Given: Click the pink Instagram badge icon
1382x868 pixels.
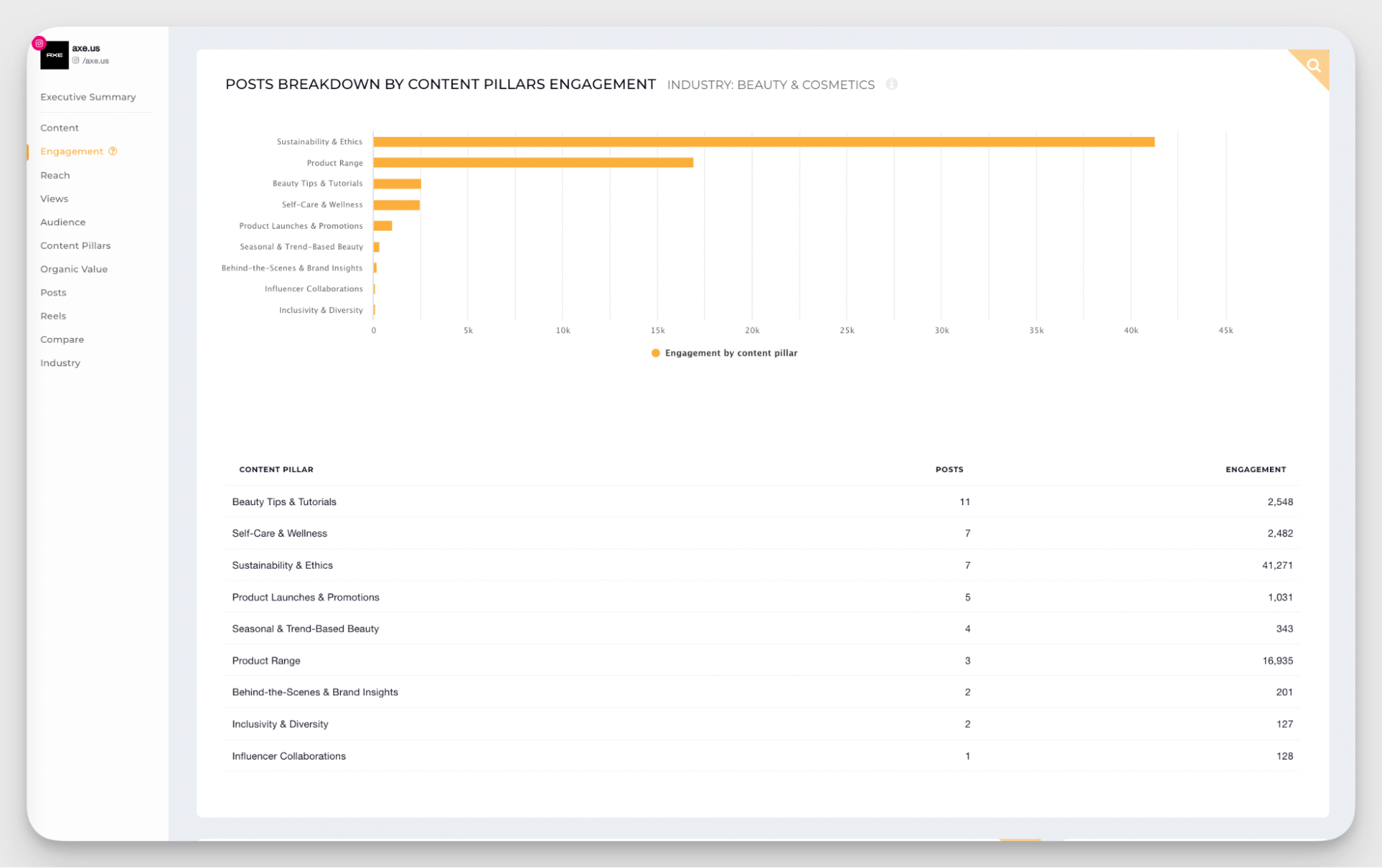Looking at the screenshot, I should point(39,43).
